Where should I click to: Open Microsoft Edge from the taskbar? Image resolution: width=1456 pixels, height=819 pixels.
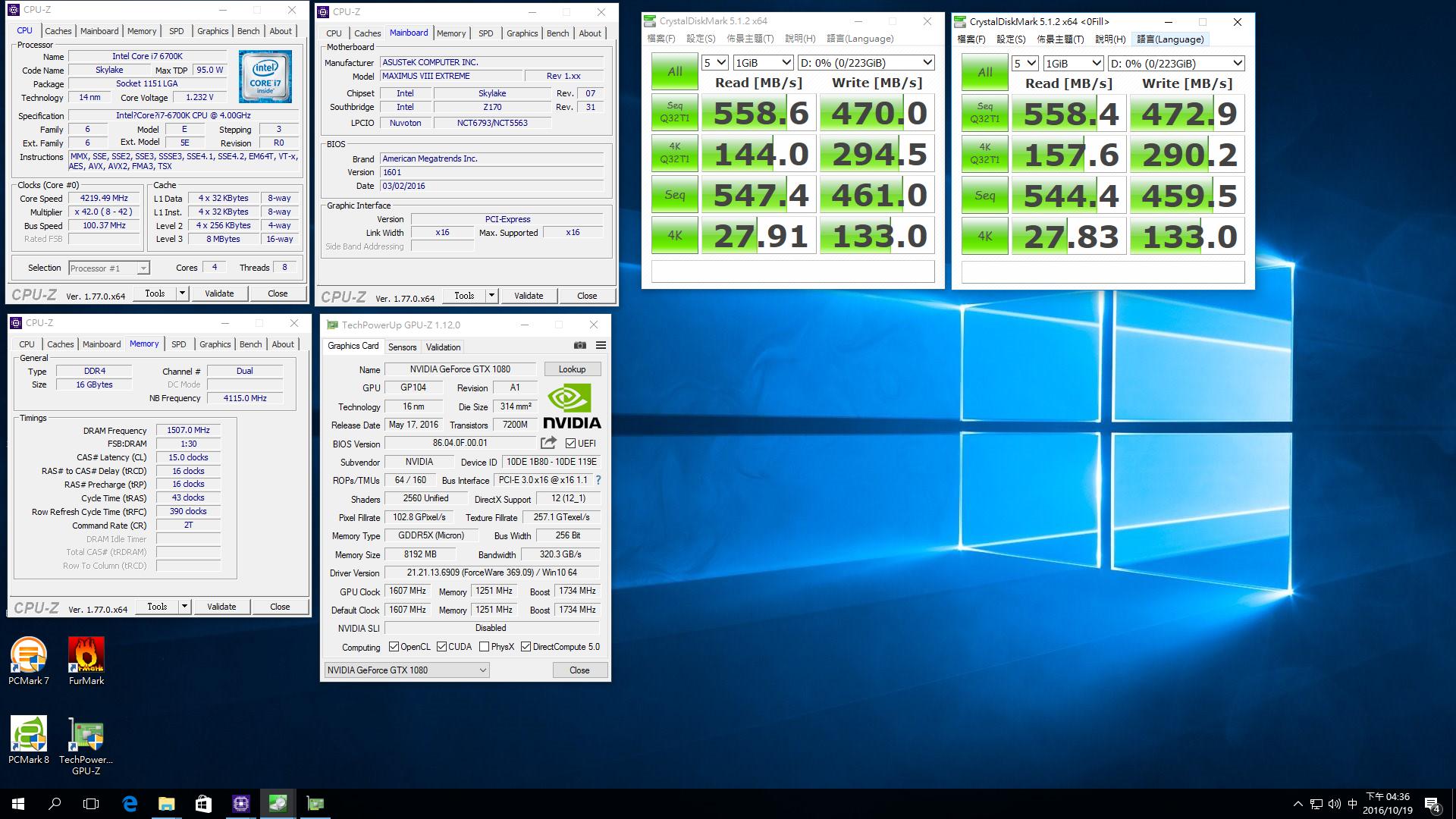point(130,804)
